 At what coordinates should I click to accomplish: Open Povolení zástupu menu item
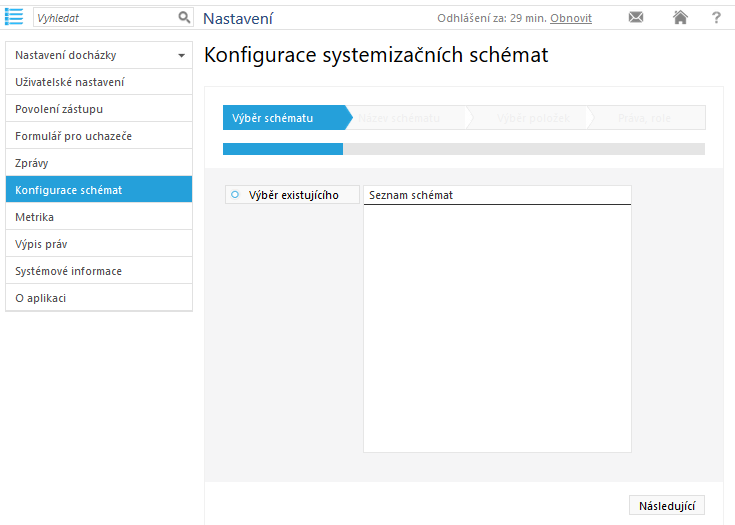point(99,109)
